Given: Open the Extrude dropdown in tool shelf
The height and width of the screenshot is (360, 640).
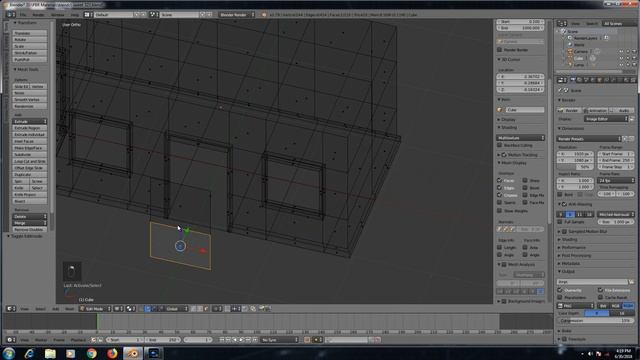Looking at the screenshot, I should point(30,122).
